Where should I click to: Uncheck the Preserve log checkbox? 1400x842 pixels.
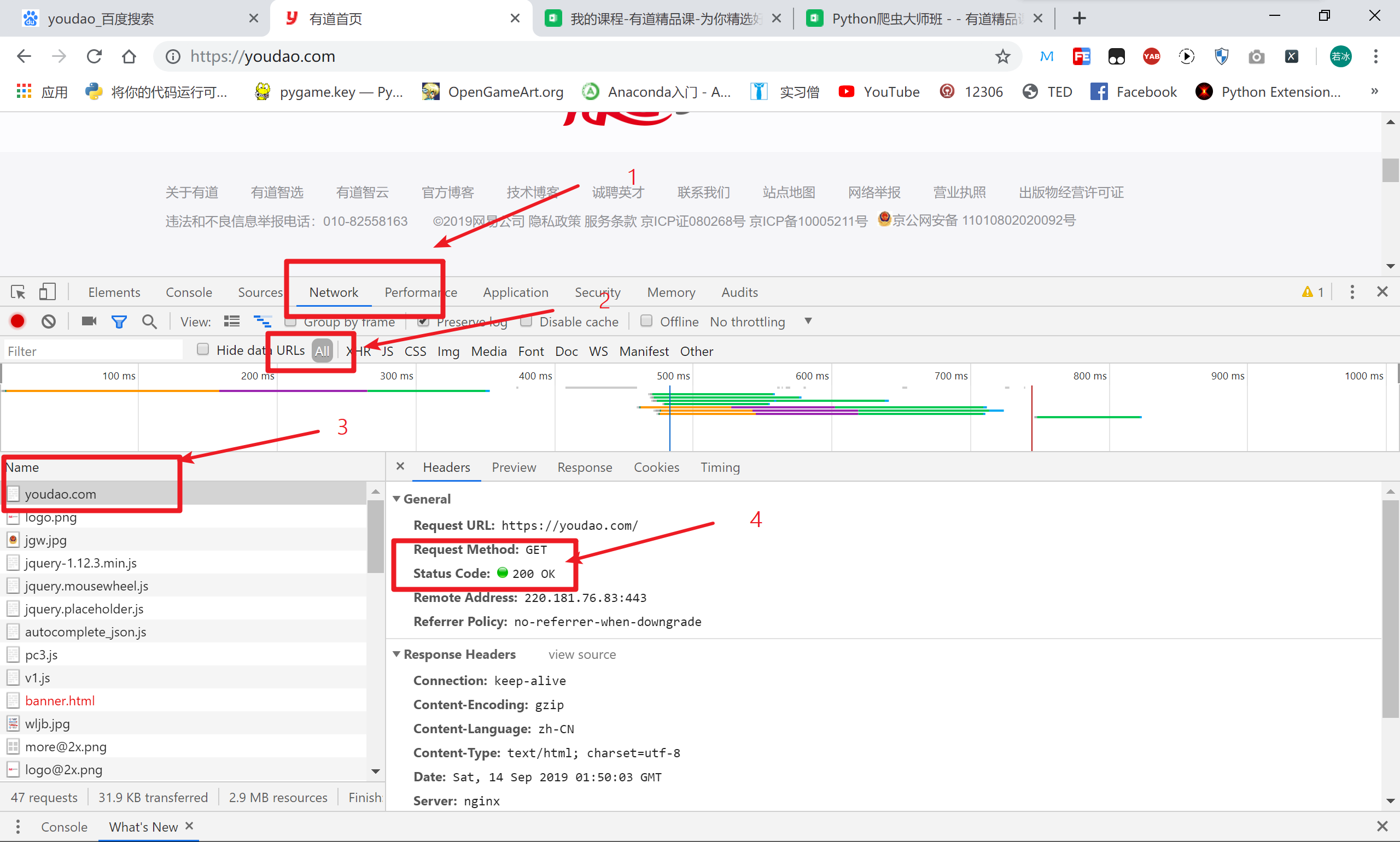[423, 321]
